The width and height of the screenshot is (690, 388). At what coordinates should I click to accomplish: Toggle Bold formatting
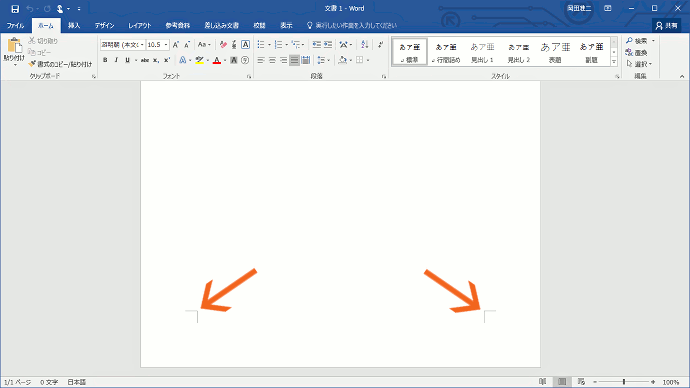pyautogui.click(x=105, y=60)
